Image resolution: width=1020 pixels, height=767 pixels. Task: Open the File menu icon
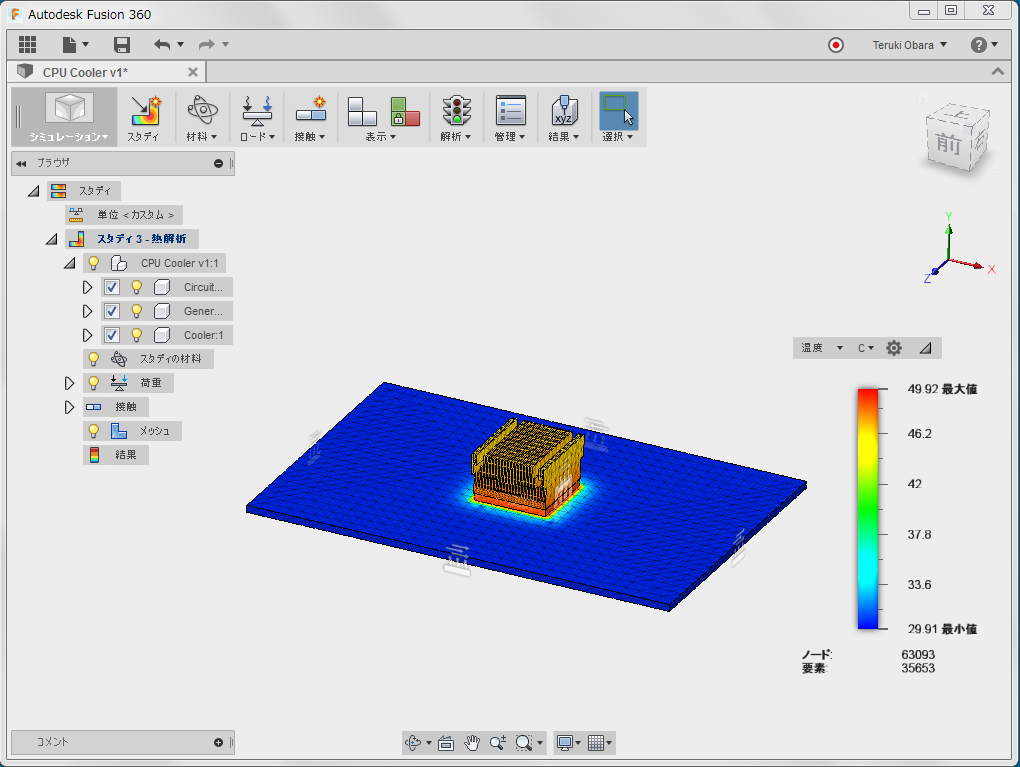point(70,44)
